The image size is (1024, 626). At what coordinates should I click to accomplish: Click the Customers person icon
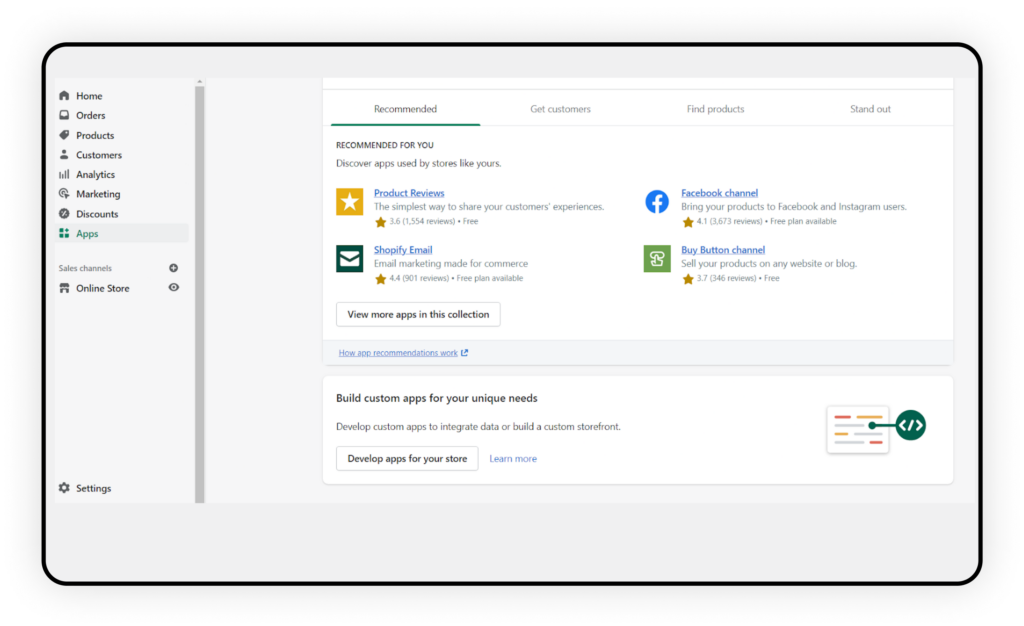coord(64,155)
